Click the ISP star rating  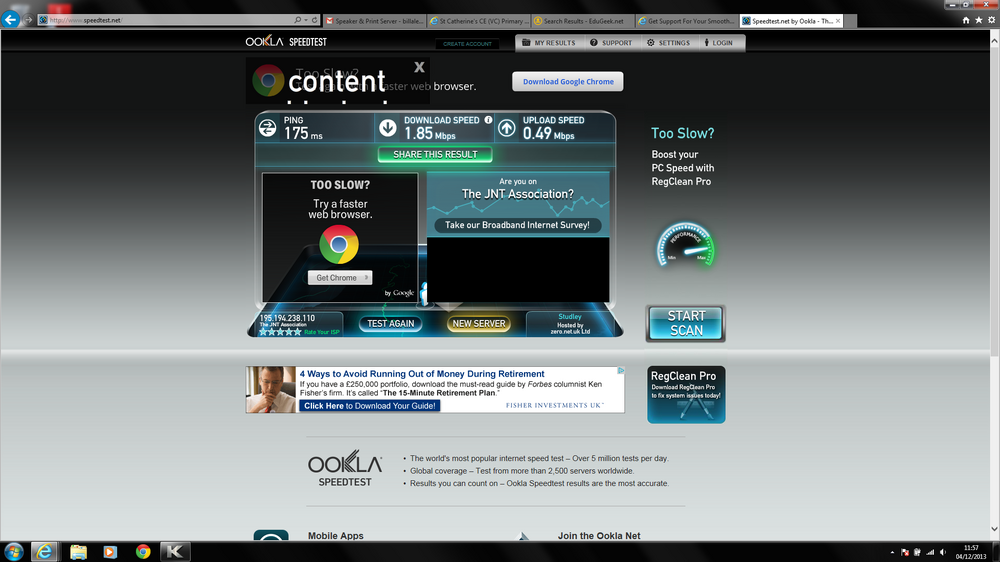280,332
